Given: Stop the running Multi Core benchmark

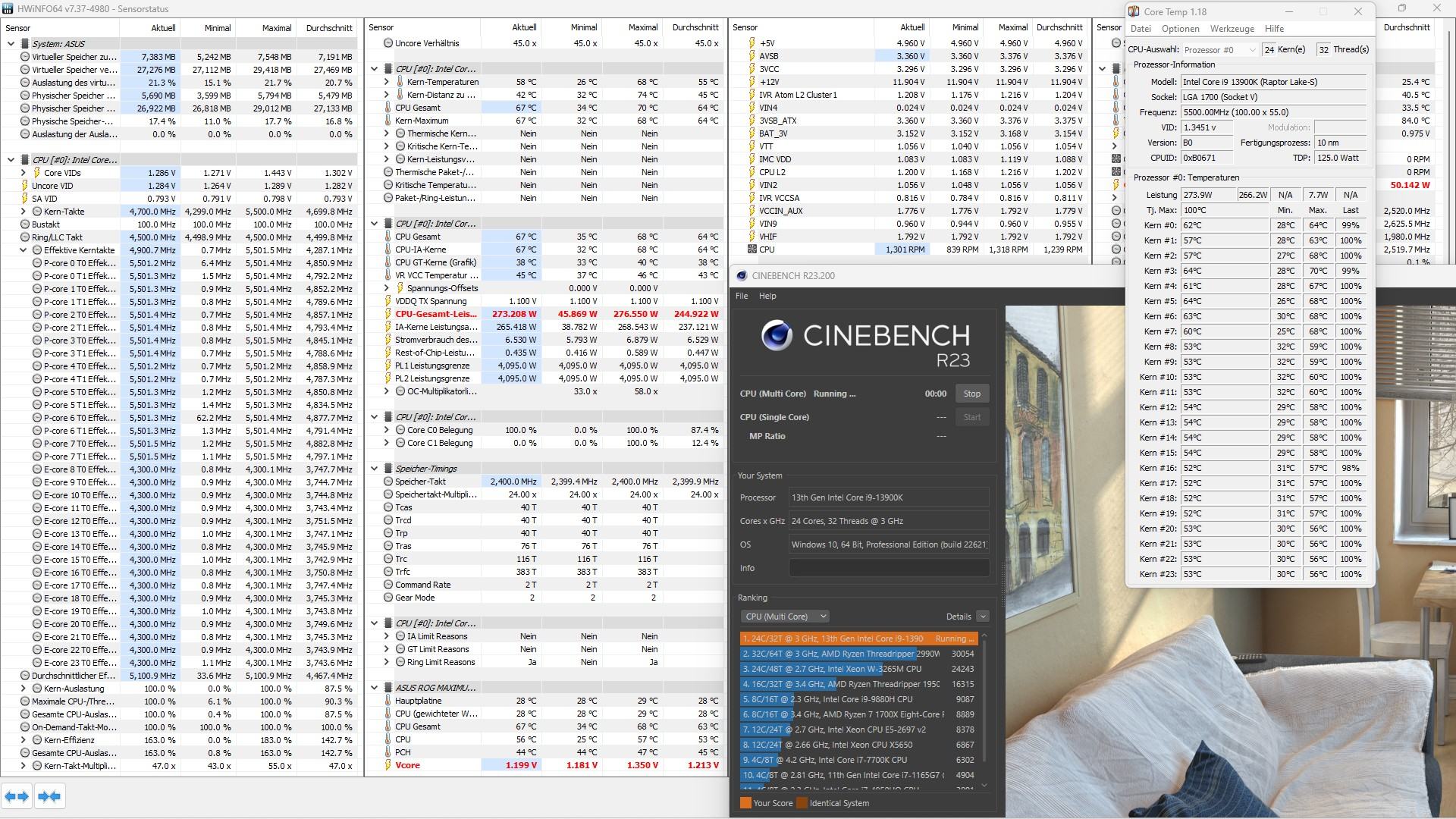Looking at the screenshot, I should click(x=971, y=394).
